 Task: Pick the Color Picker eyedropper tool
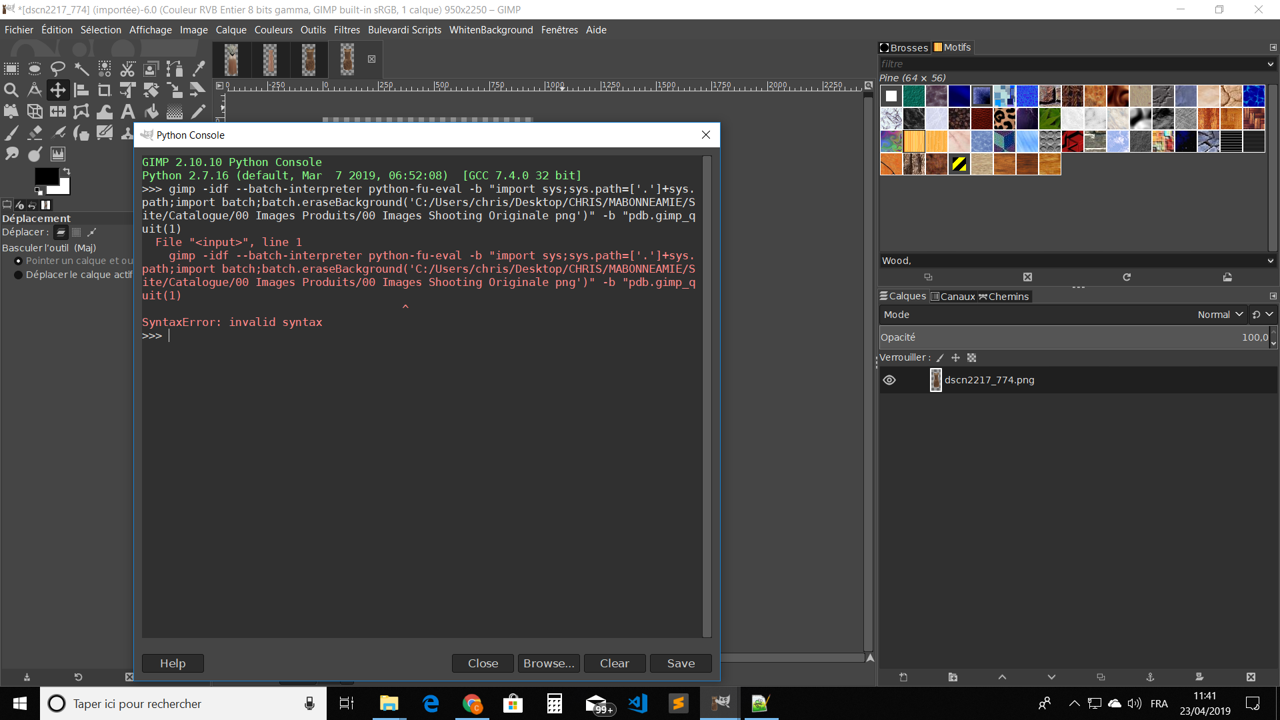(198, 68)
